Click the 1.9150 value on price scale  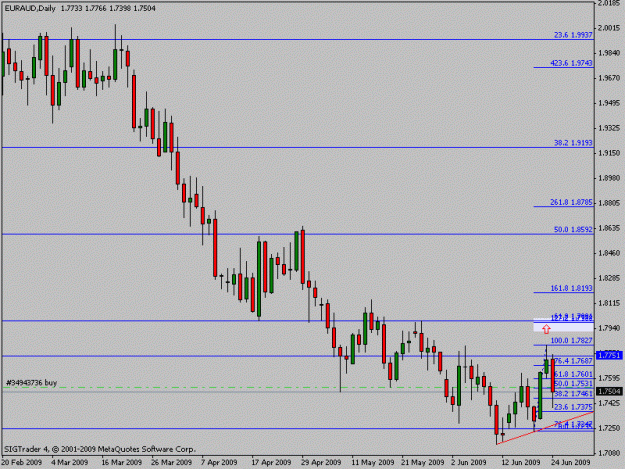pyautogui.click(x=609, y=153)
